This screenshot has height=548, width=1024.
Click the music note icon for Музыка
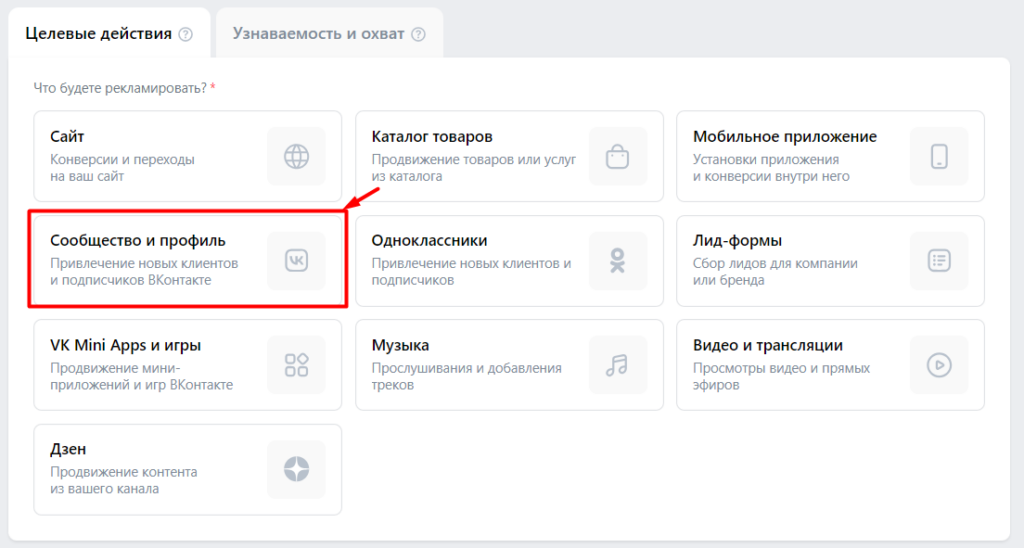(617, 365)
